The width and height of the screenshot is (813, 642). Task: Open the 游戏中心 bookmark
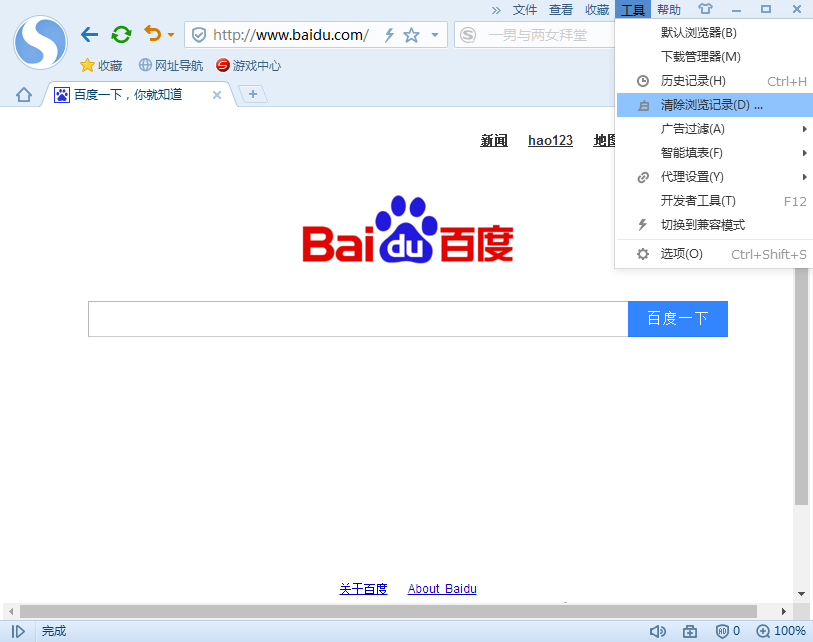click(x=248, y=65)
